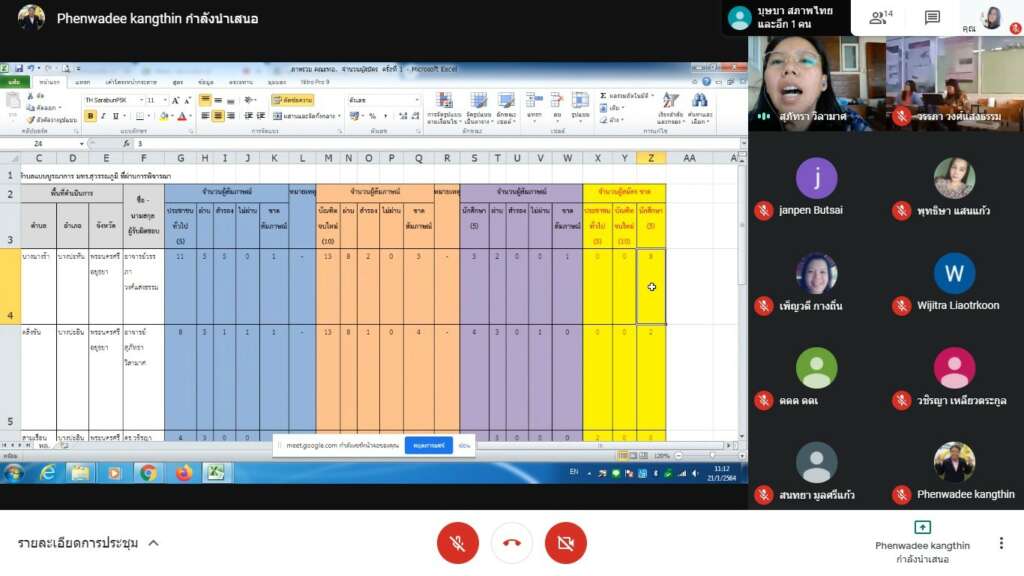Hang up the call with the red phone
Screen dimensions: 1024x576
click(x=511, y=543)
